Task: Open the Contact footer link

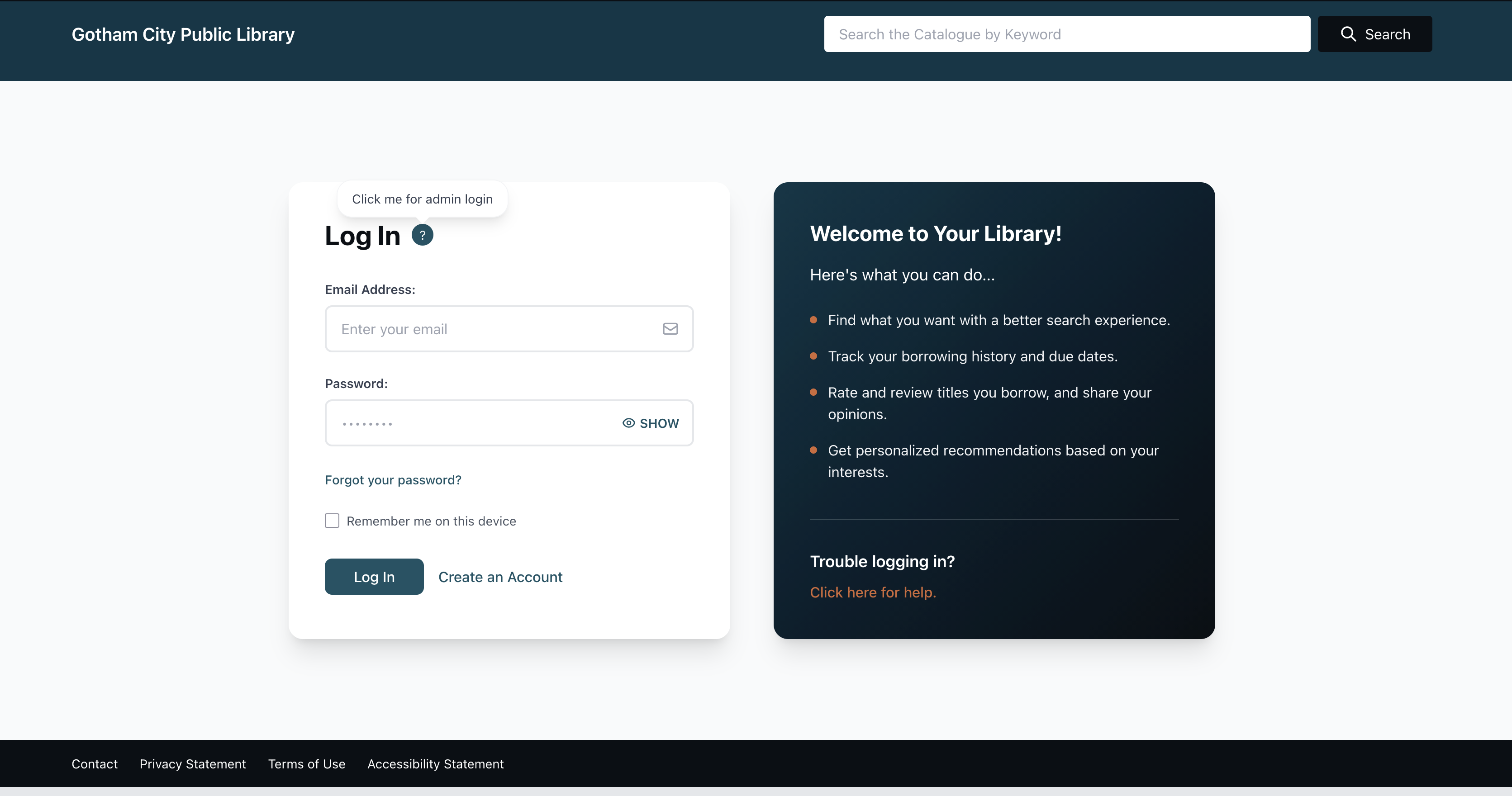Action: (x=95, y=764)
